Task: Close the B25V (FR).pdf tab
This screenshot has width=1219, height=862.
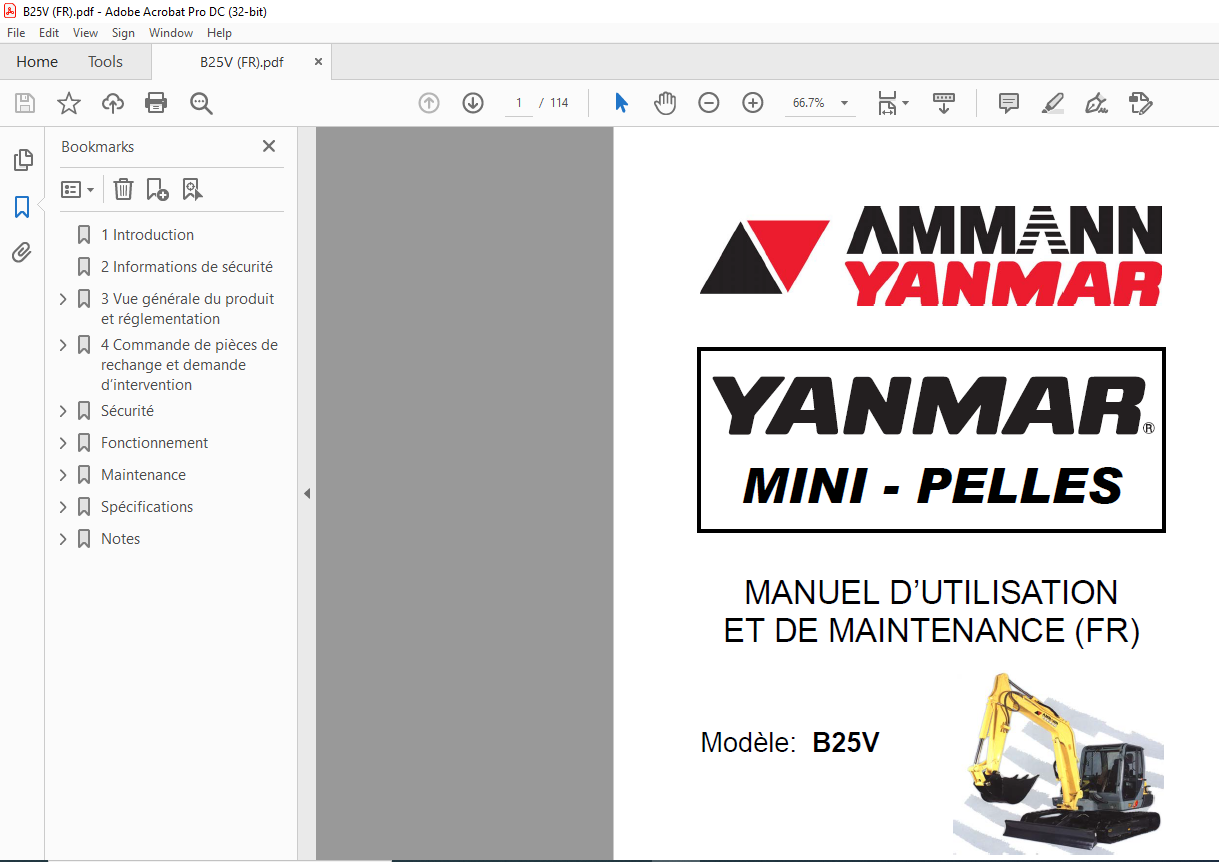Action: (x=319, y=61)
